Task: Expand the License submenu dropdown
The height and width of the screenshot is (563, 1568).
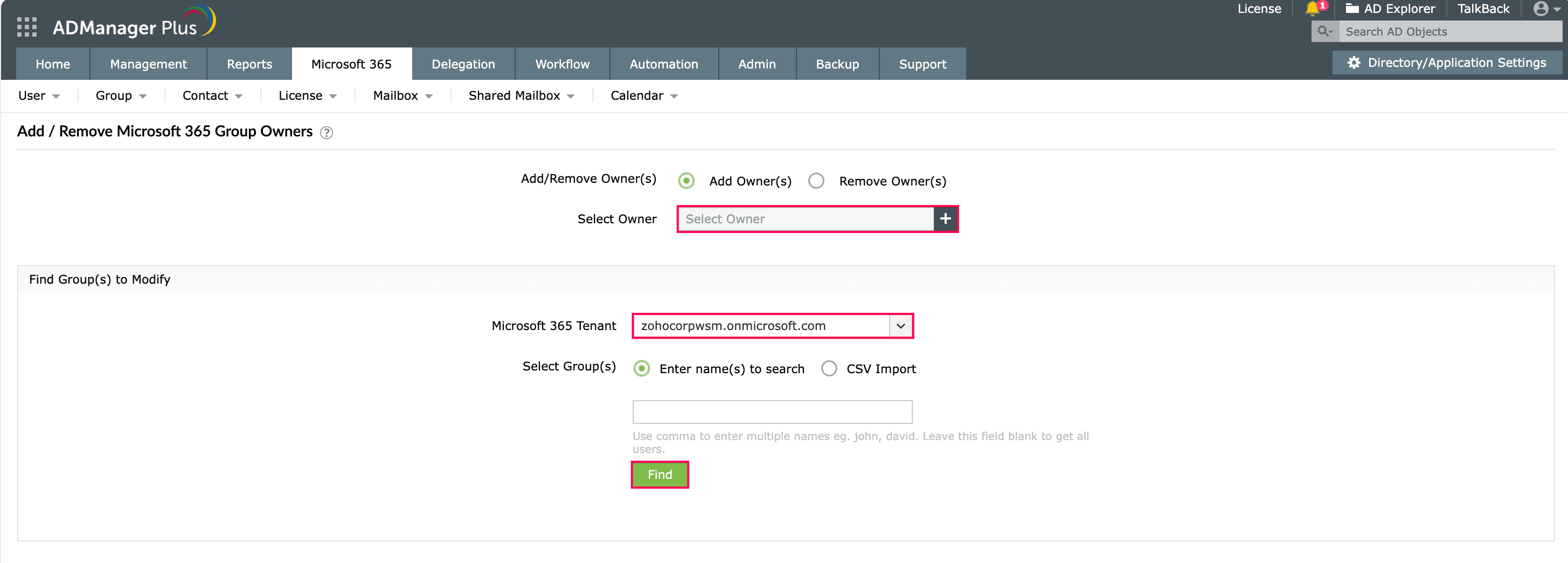Action: 307,95
